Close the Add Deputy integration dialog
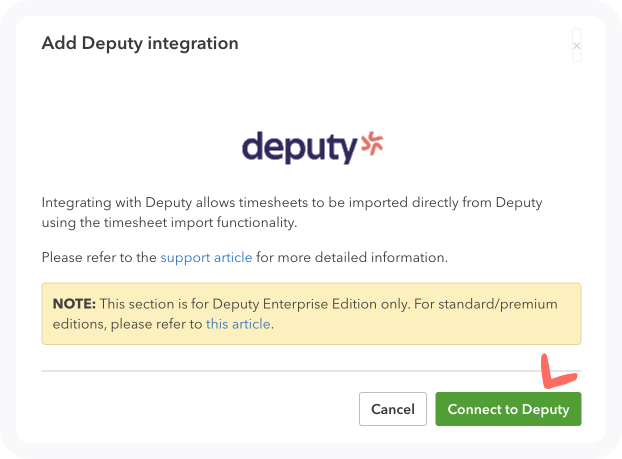 coord(576,45)
